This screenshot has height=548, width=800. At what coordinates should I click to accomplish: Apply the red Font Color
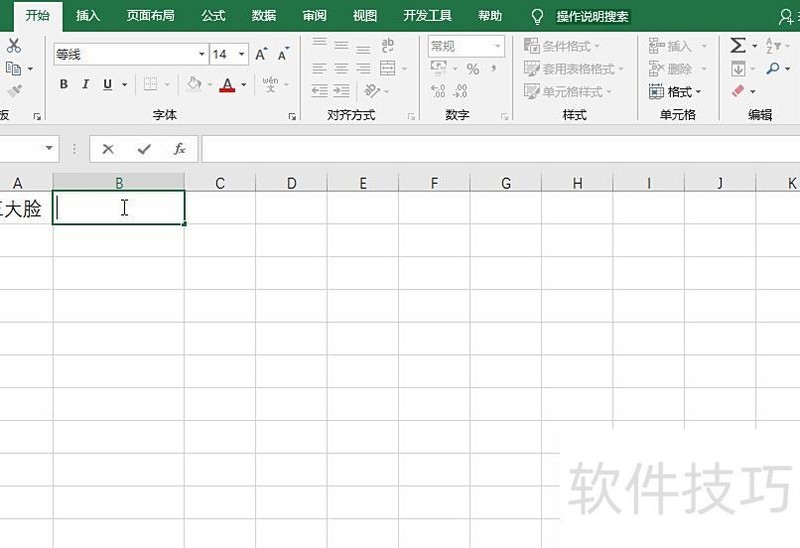tap(228, 84)
